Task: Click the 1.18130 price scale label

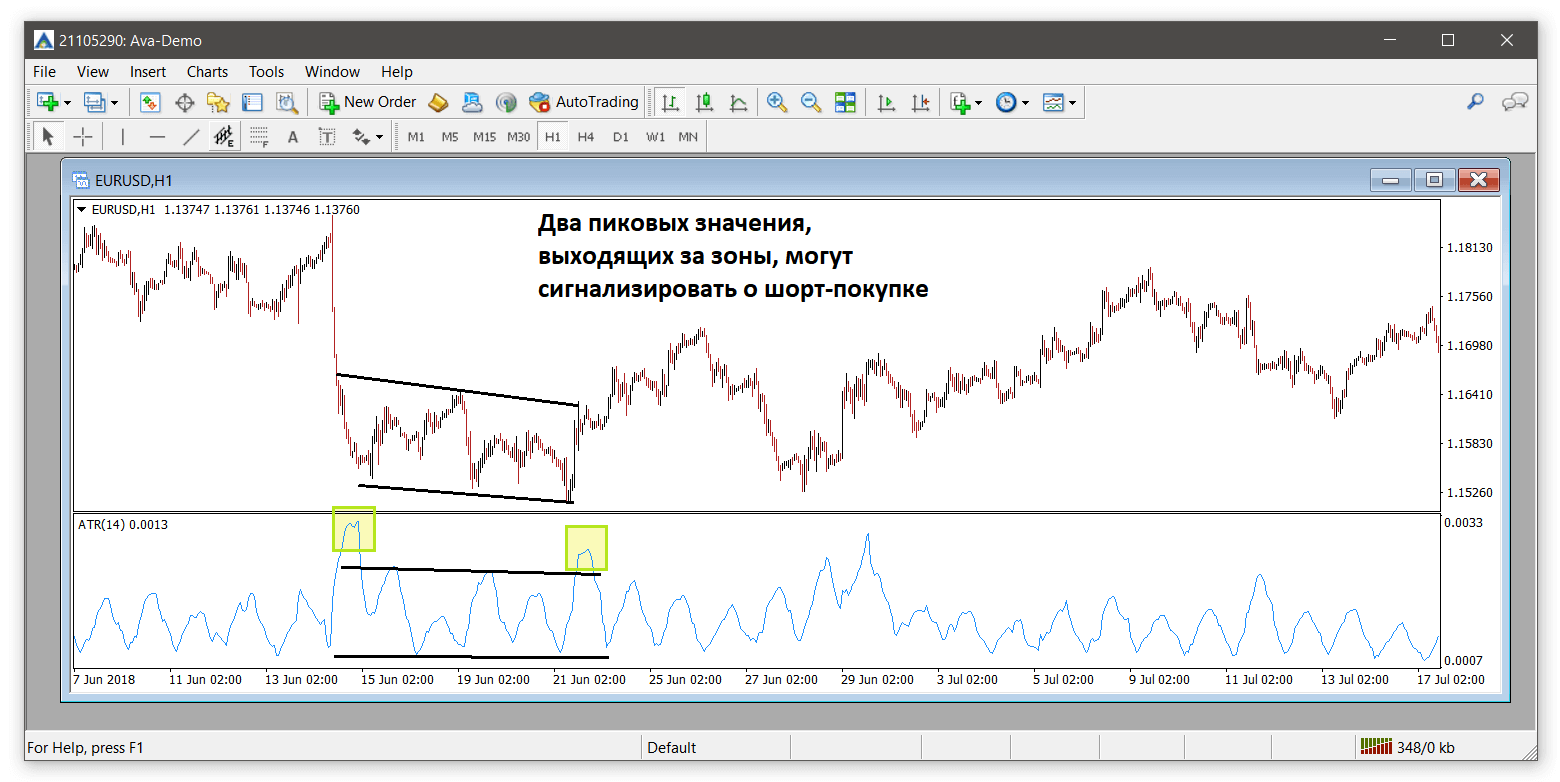Action: (1469, 247)
